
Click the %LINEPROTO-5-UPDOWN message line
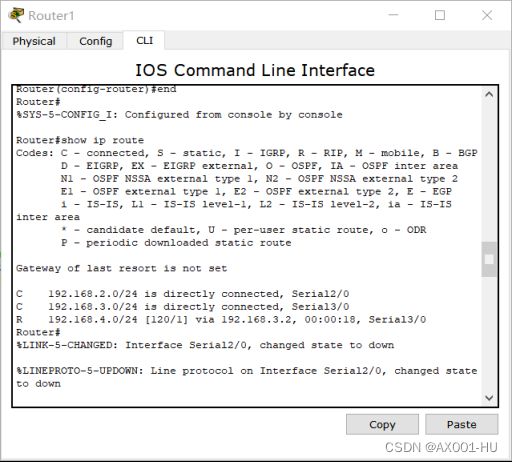(x=247, y=377)
